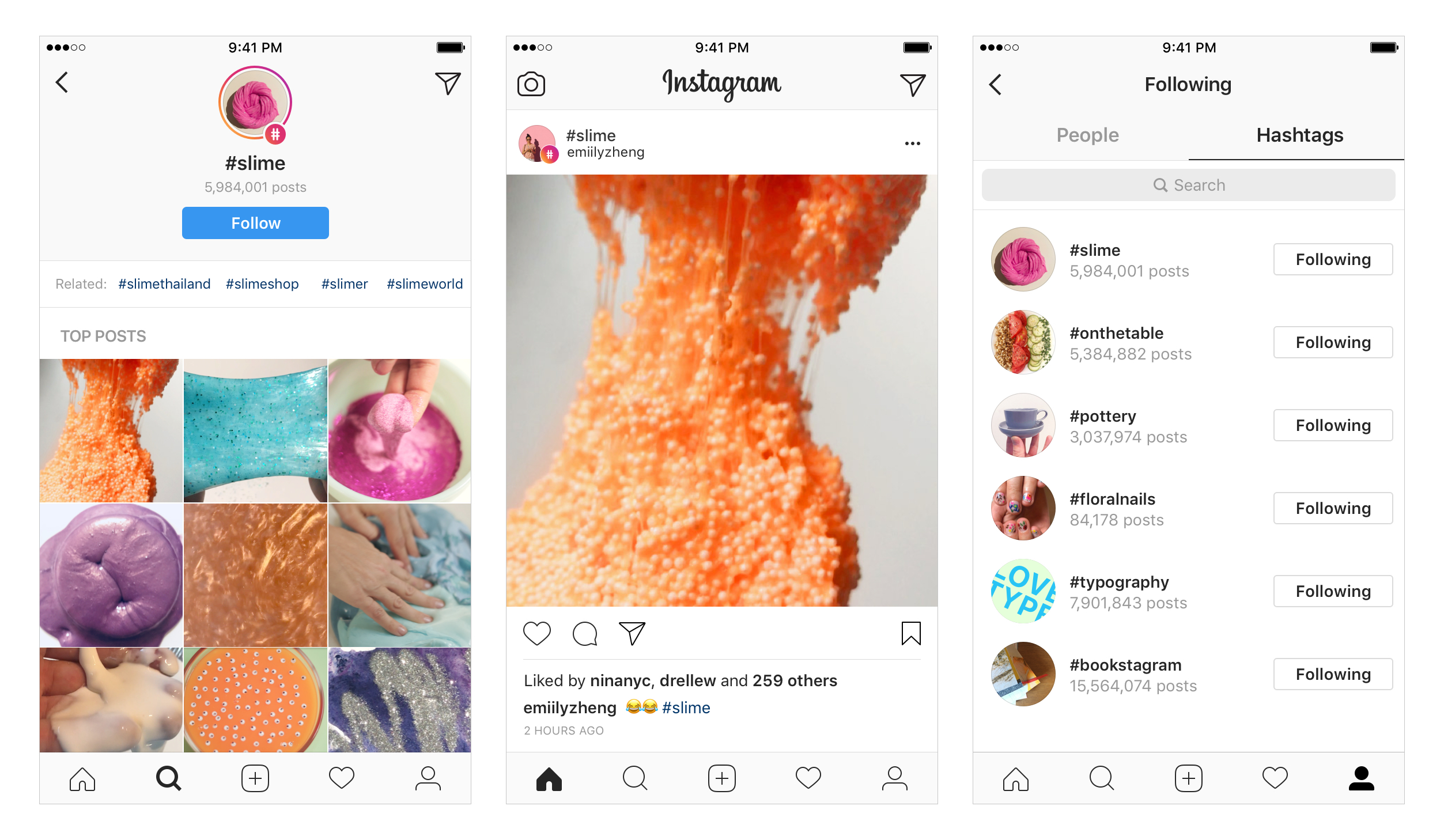
Task: Expand related hashtag #slimeshop
Action: pos(262,284)
